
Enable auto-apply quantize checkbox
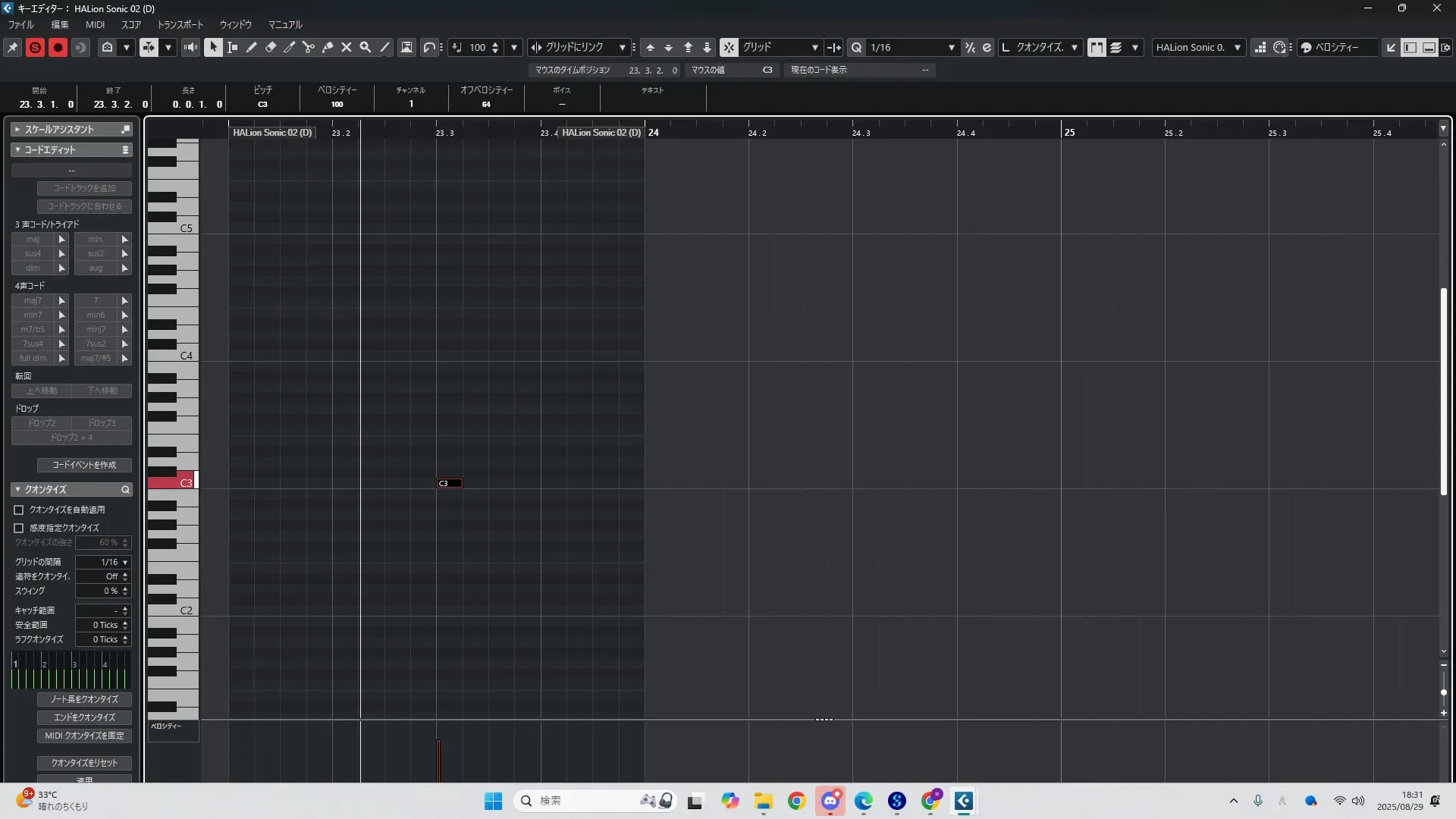click(x=19, y=510)
